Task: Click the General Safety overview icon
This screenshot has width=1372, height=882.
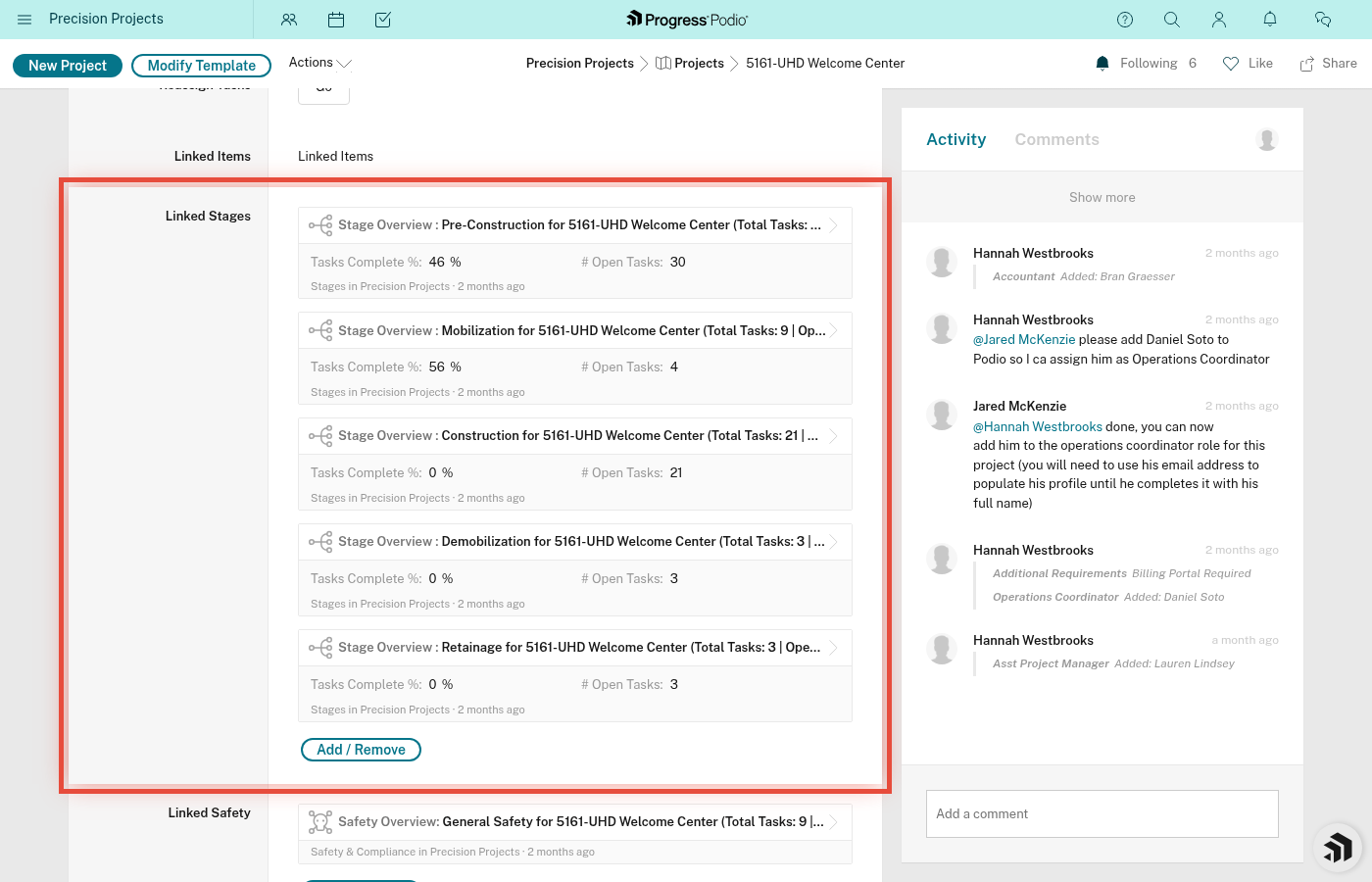Action: click(320, 822)
